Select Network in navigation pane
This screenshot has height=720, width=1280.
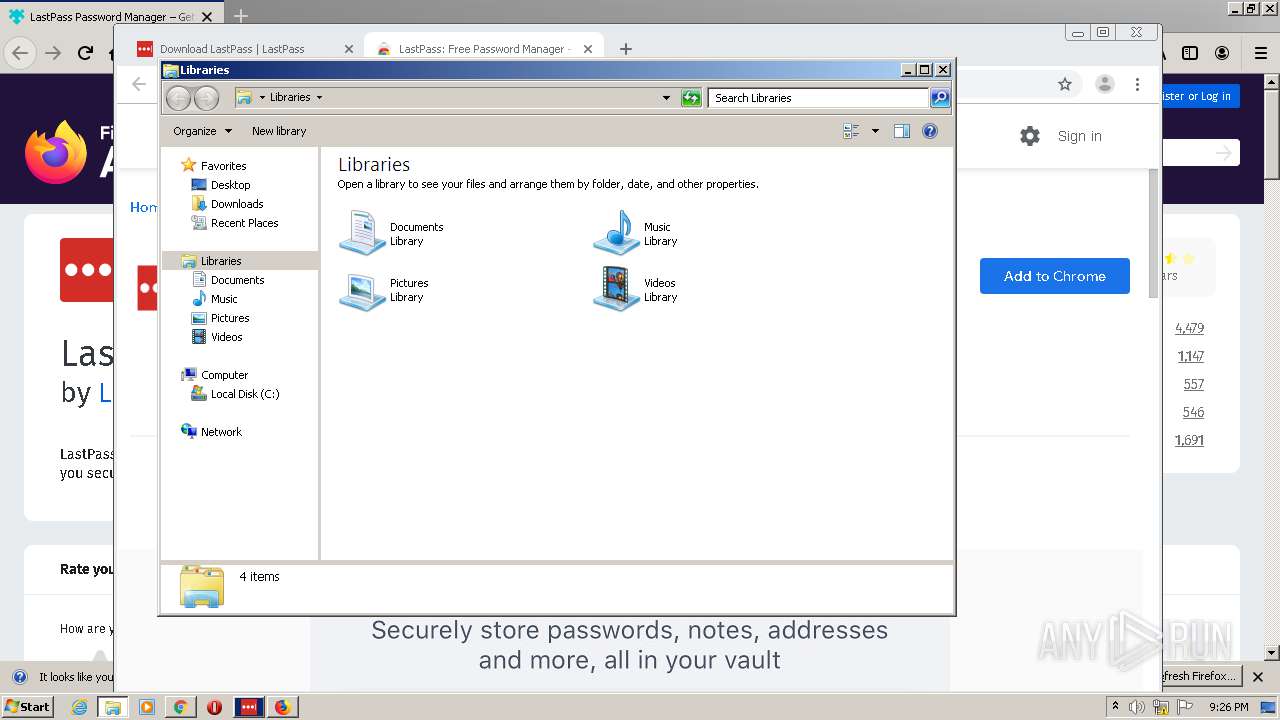click(x=221, y=432)
